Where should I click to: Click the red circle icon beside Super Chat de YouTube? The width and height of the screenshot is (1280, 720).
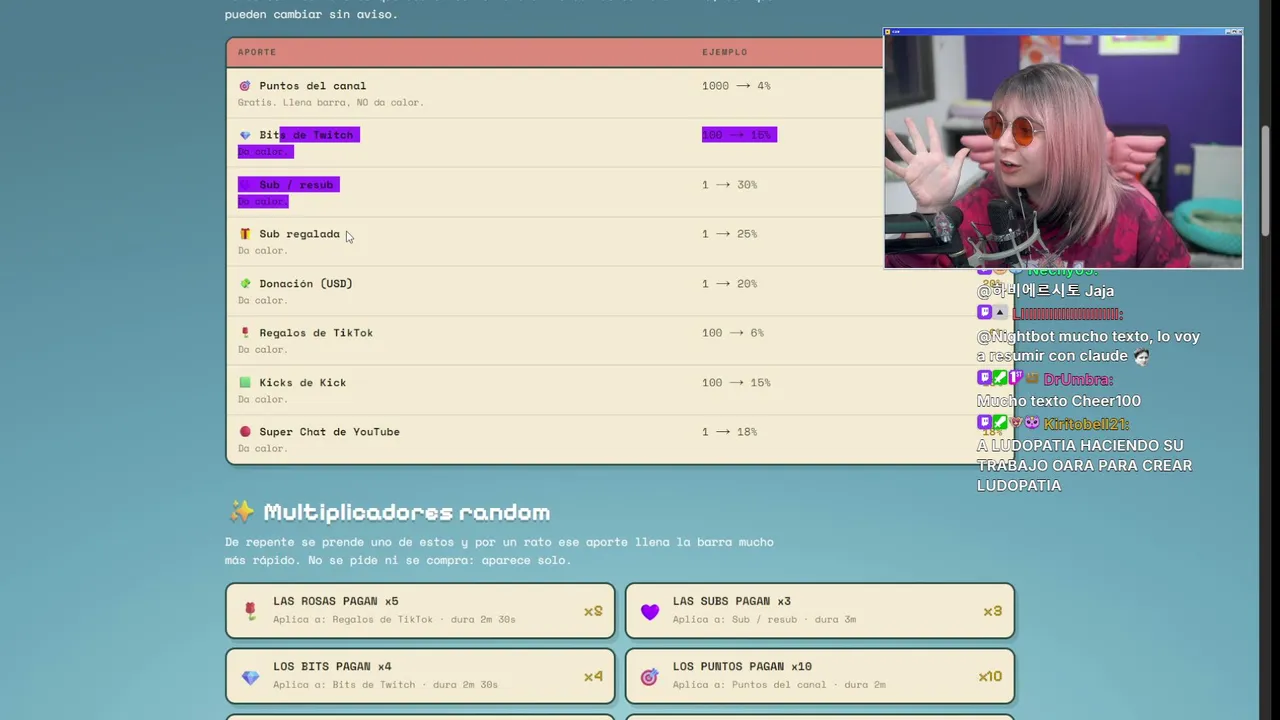pyautogui.click(x=245, y=432)
